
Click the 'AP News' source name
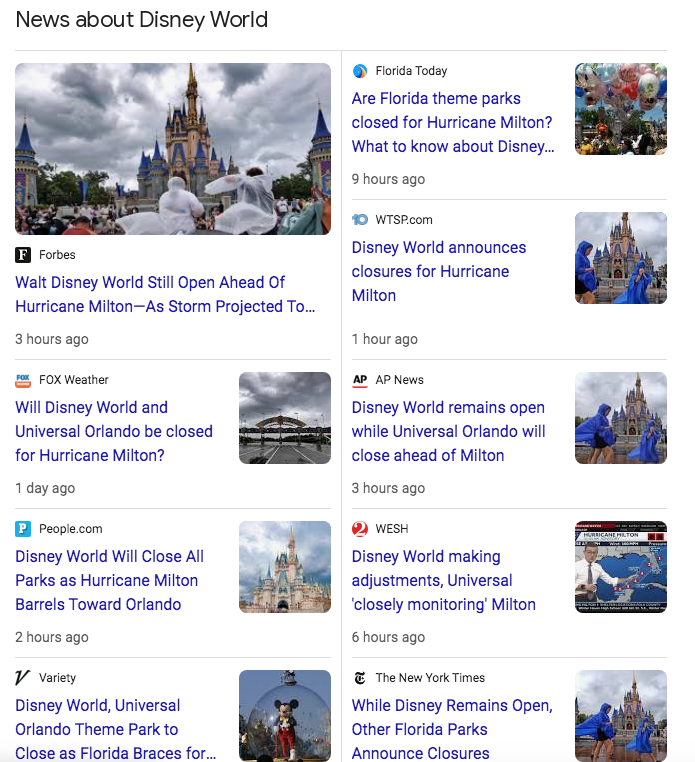pyautogui.click(x=400, y=380)
